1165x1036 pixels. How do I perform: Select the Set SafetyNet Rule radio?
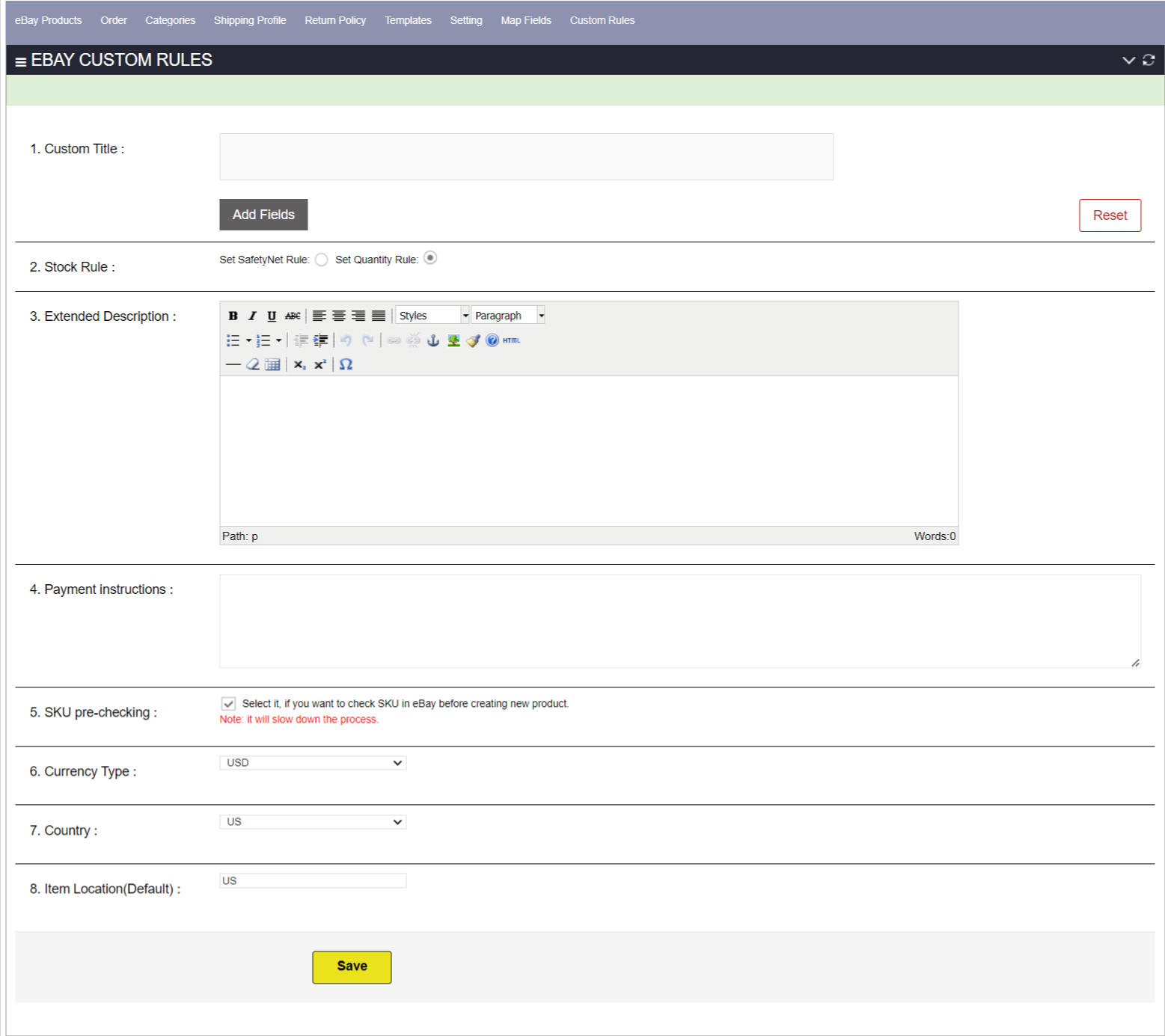[321, 260]
